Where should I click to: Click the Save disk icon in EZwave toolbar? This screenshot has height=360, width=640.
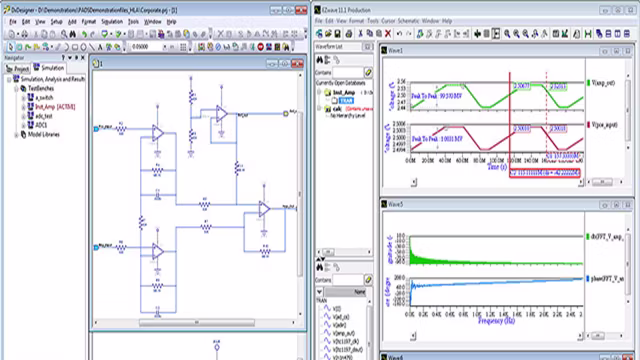click(x=338, y=34)
